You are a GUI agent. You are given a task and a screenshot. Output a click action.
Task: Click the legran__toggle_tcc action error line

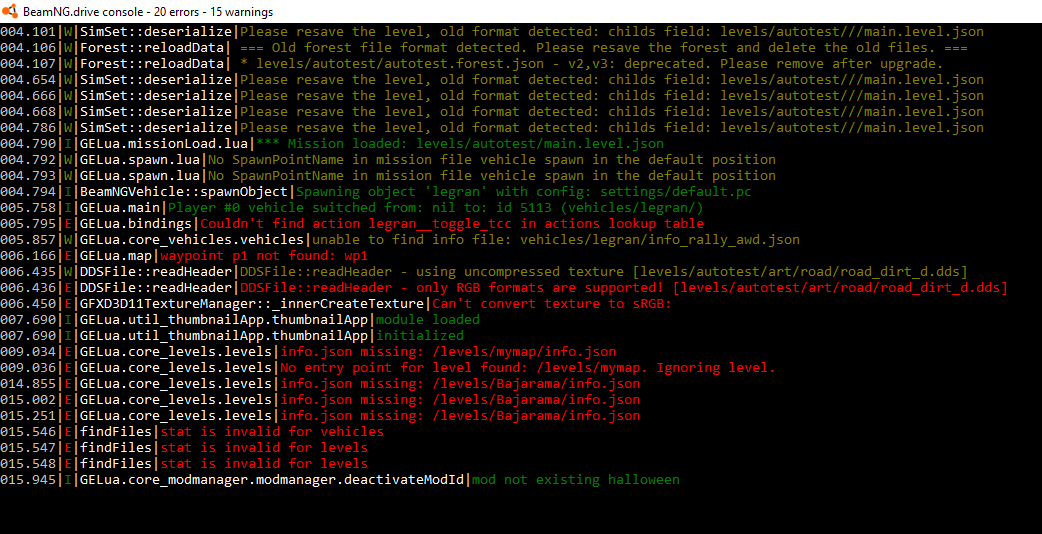click(x=352, y=223)
